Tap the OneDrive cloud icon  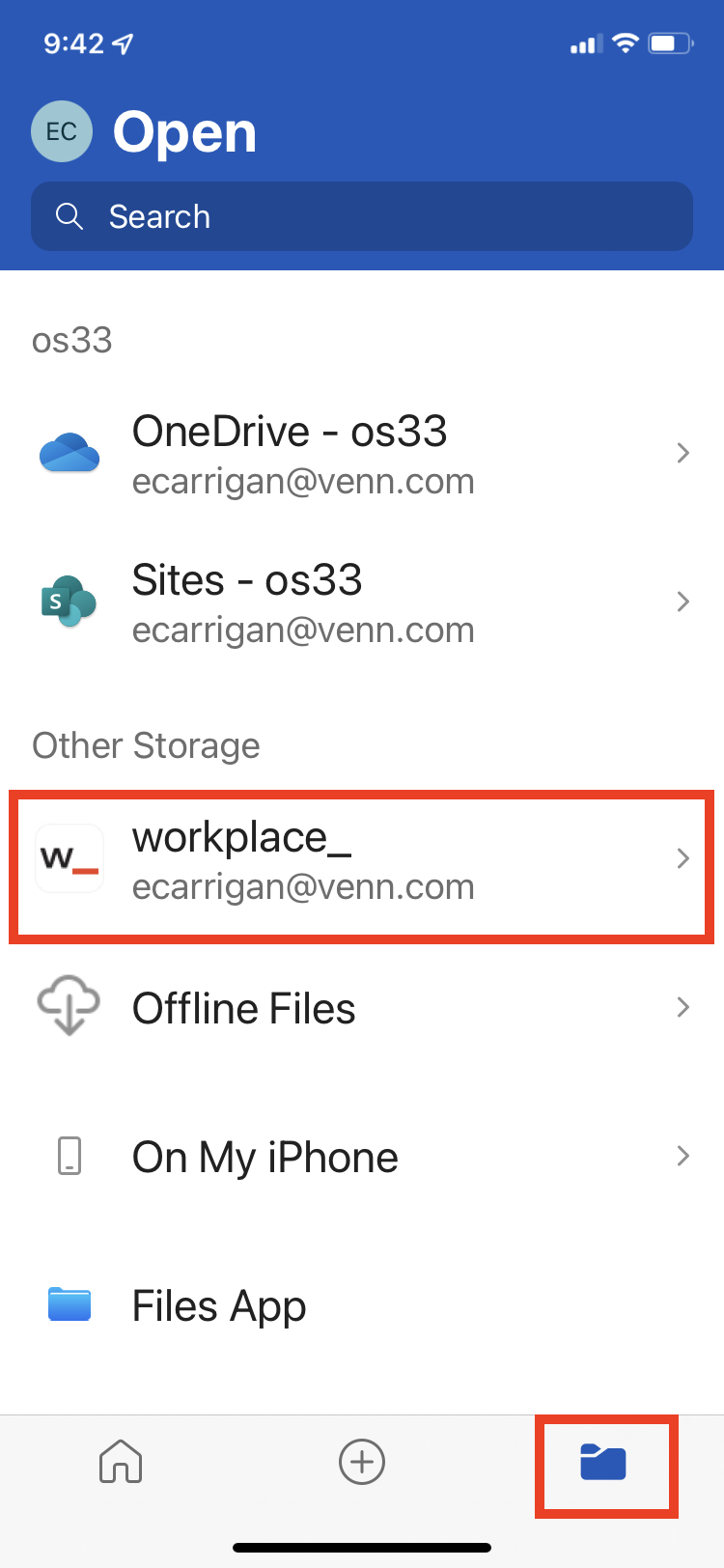click(x=70, y=453)
